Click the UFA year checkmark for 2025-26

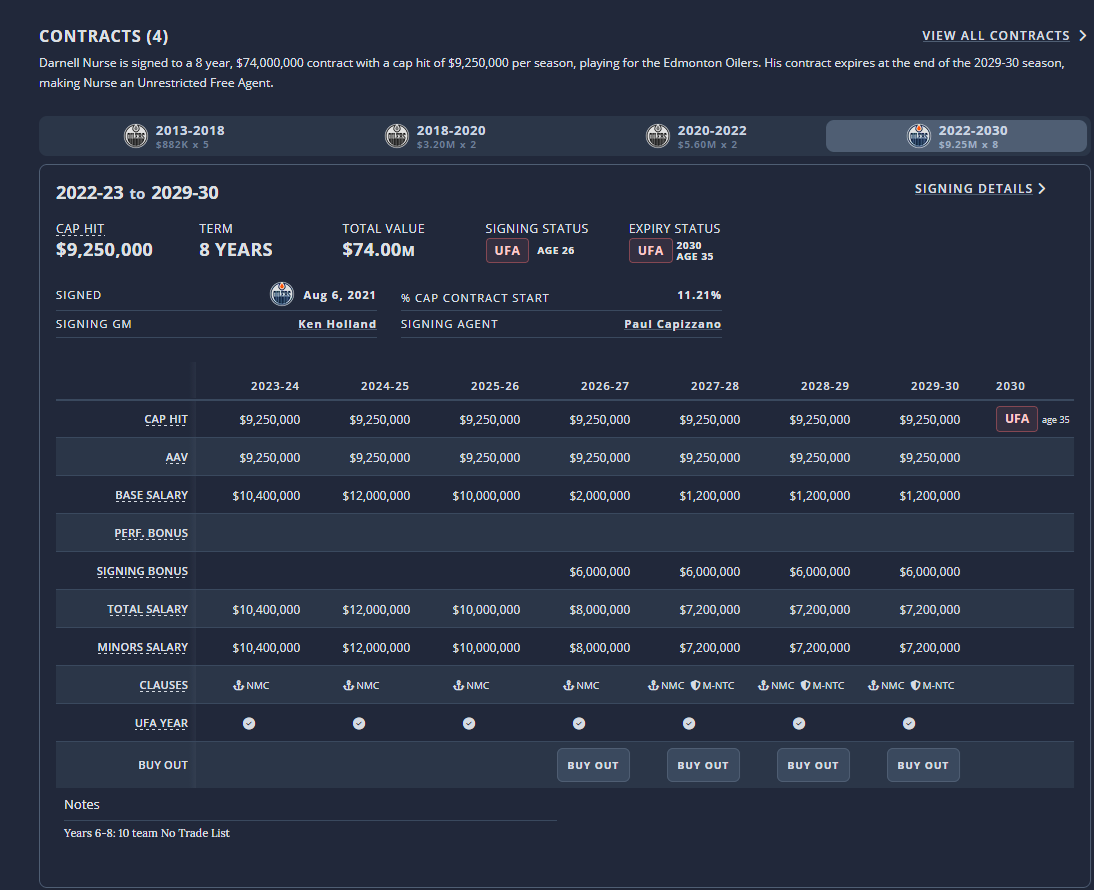(469, 723)
